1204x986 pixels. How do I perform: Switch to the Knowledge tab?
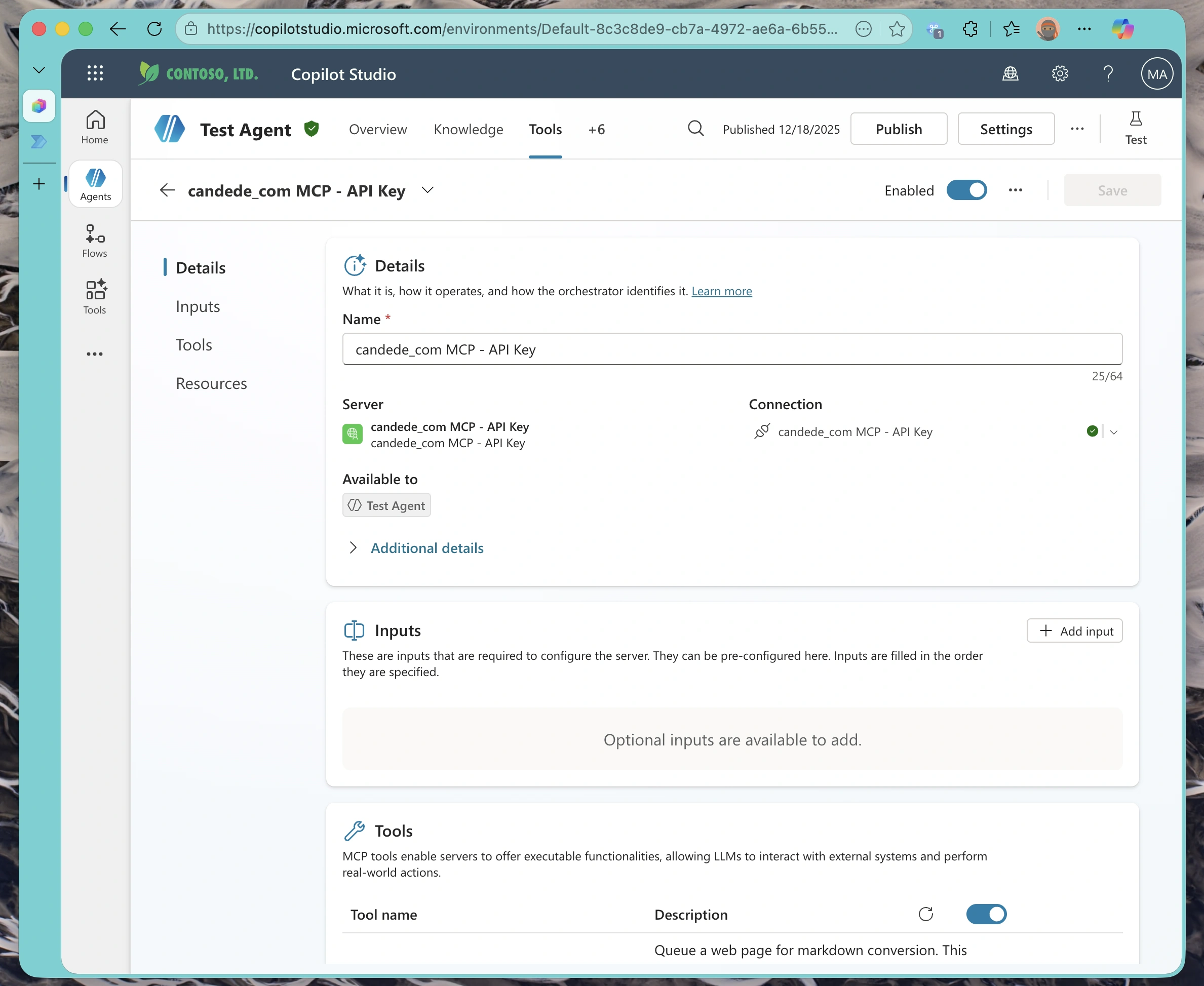pyautogui.click(x=468, y=129)
